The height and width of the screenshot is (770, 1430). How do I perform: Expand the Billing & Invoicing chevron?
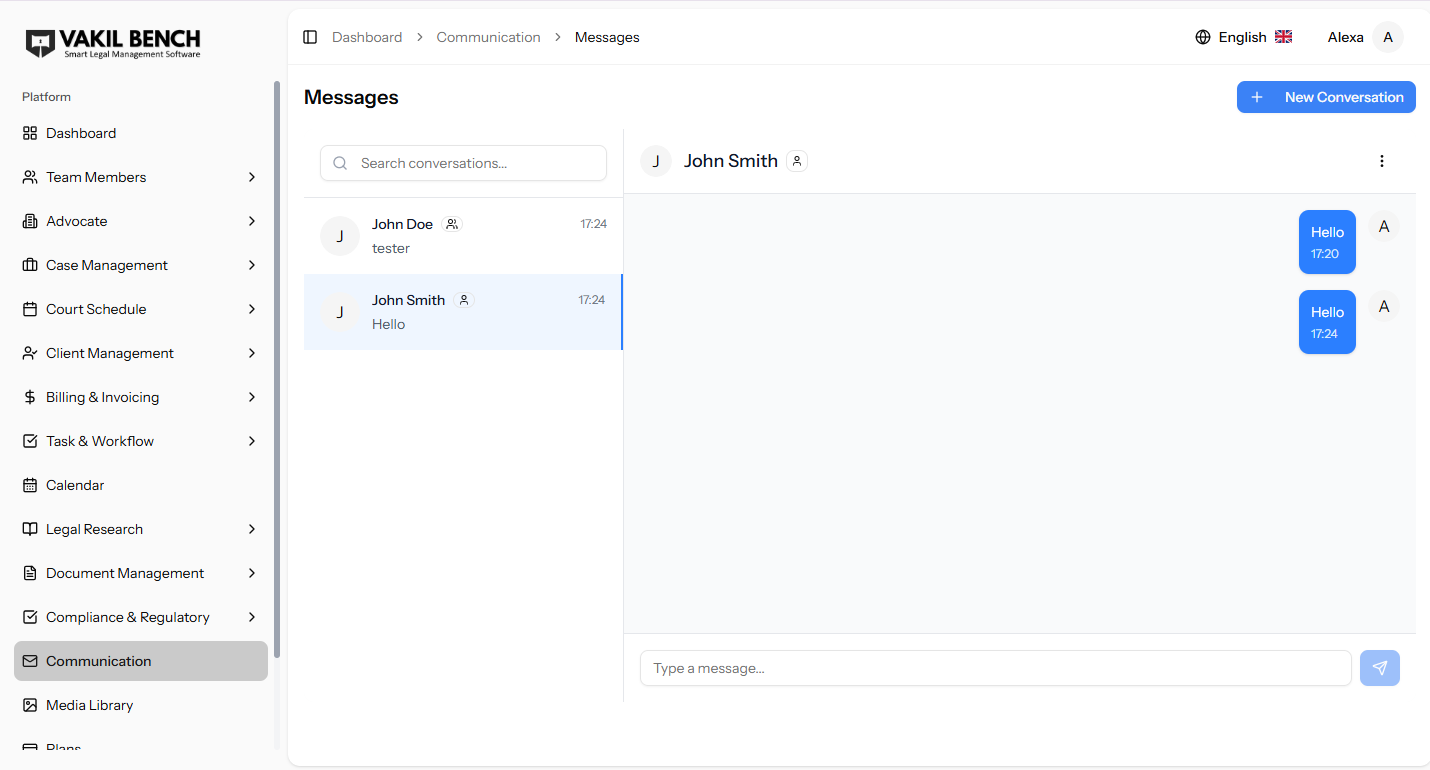click(251, 397)
